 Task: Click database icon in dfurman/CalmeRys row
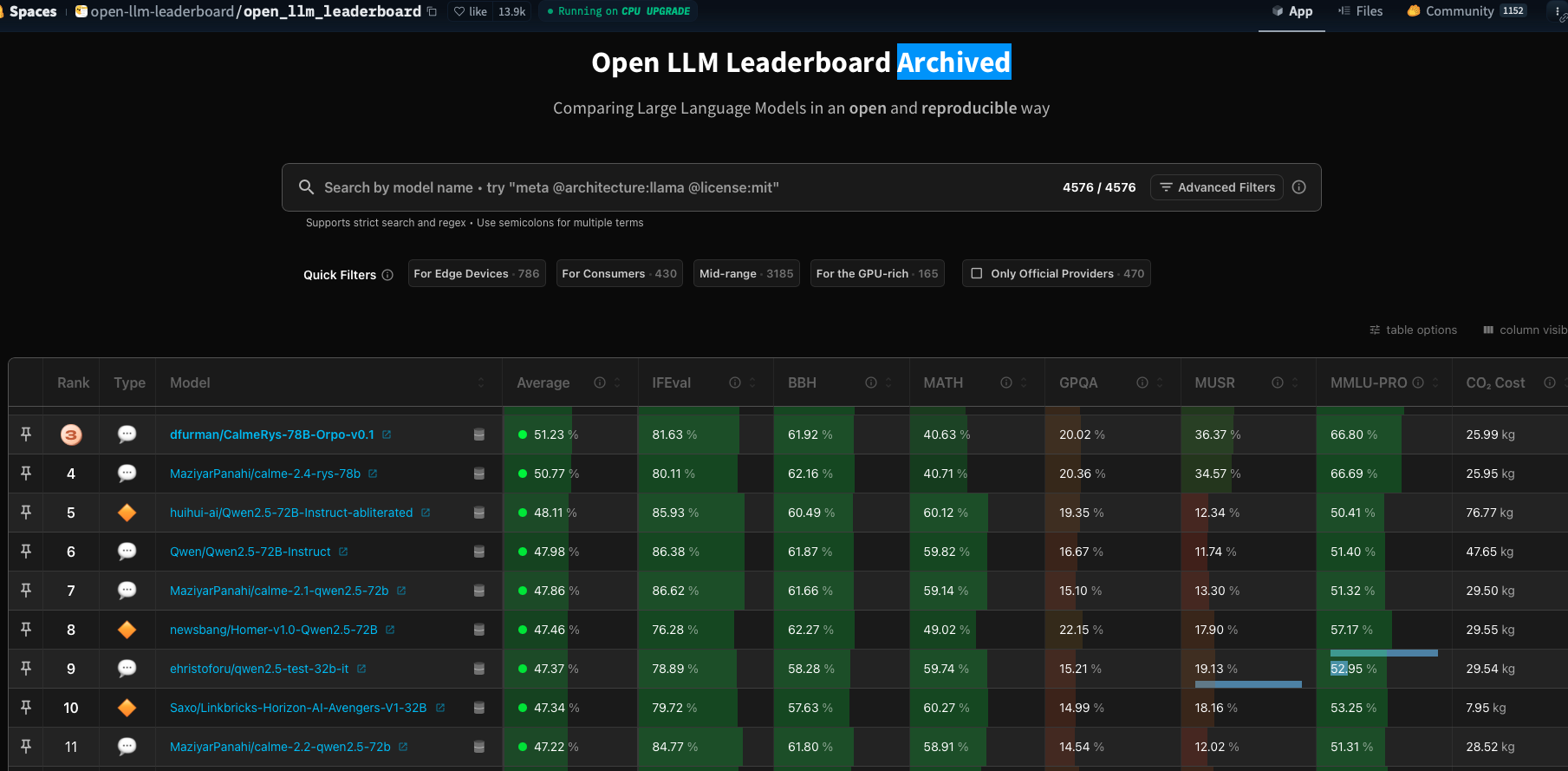pyautogui.click(x=479, y=435)
